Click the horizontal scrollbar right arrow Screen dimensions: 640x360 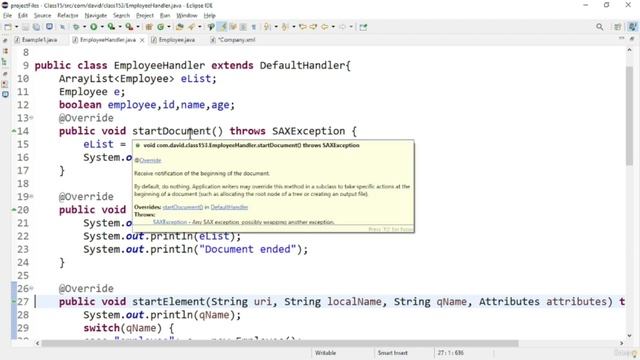click(x=622, y=343)
